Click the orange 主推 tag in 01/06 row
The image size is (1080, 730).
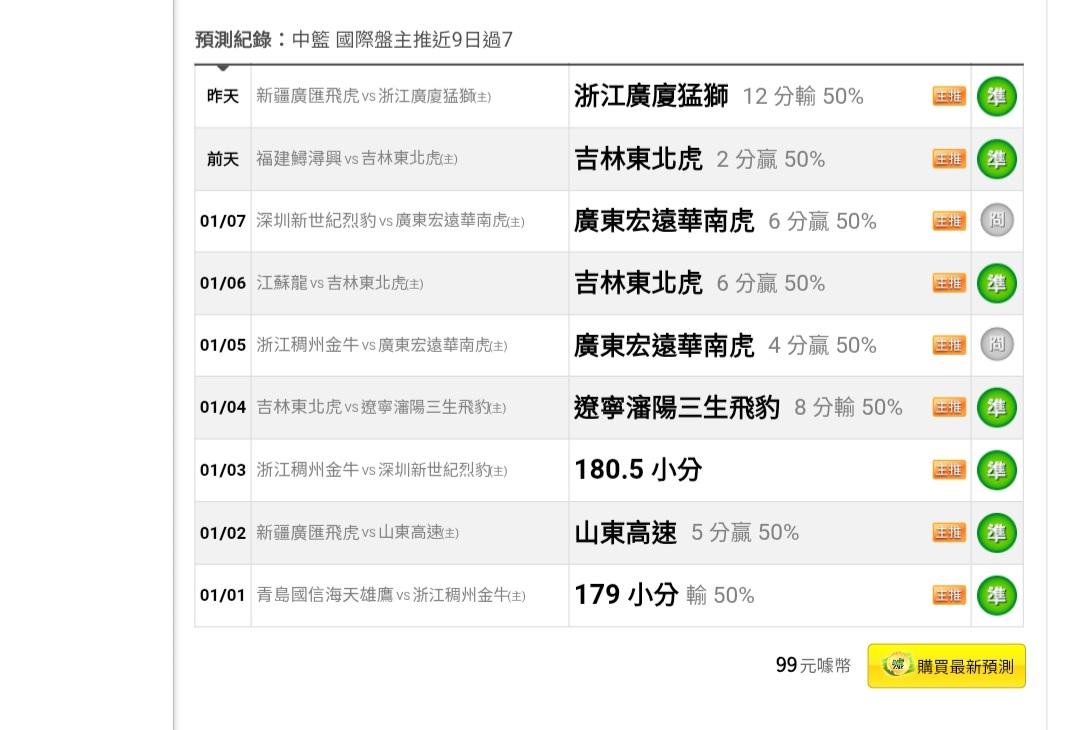[x=949, y=284]
